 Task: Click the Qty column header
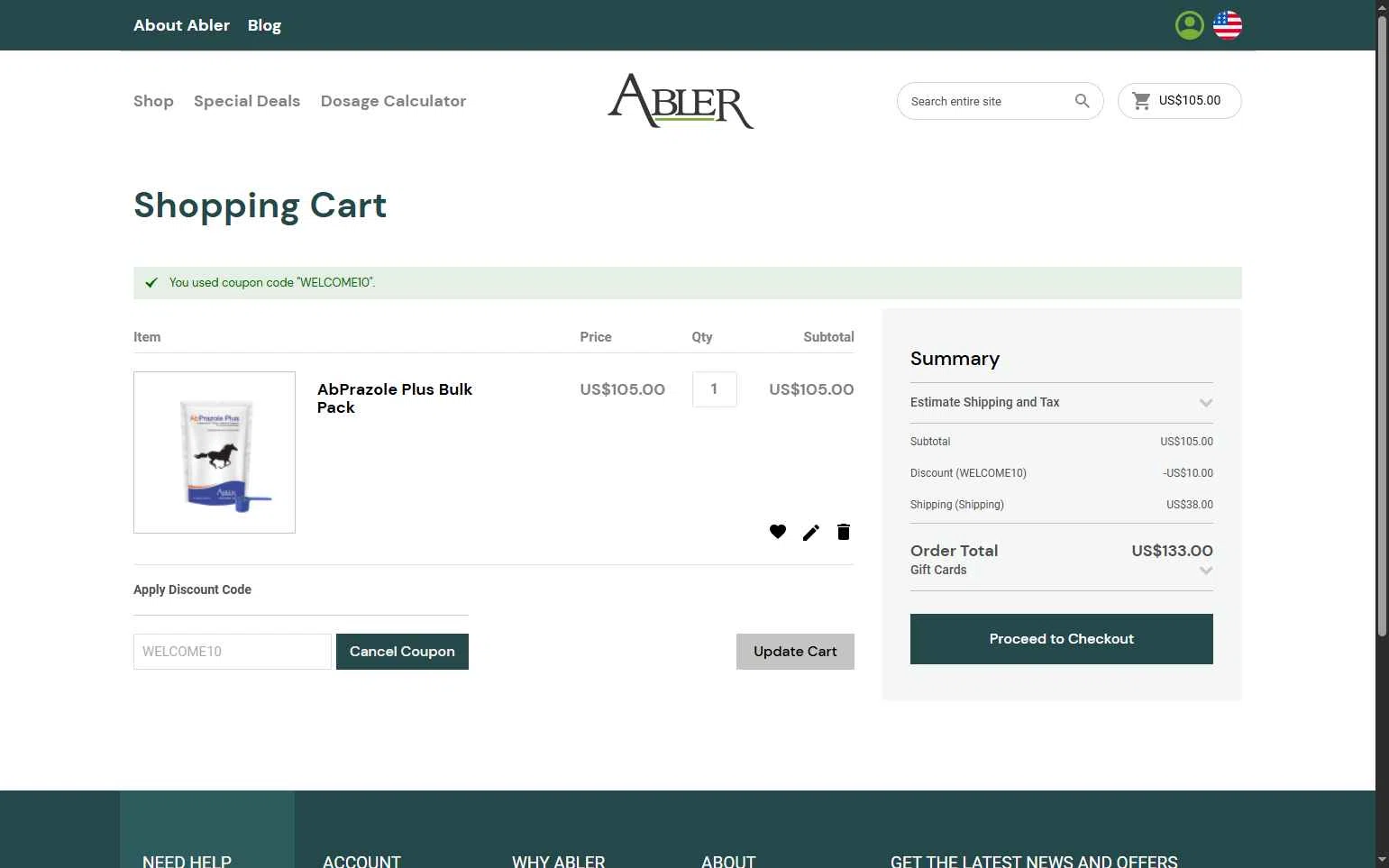pos(702,337)
